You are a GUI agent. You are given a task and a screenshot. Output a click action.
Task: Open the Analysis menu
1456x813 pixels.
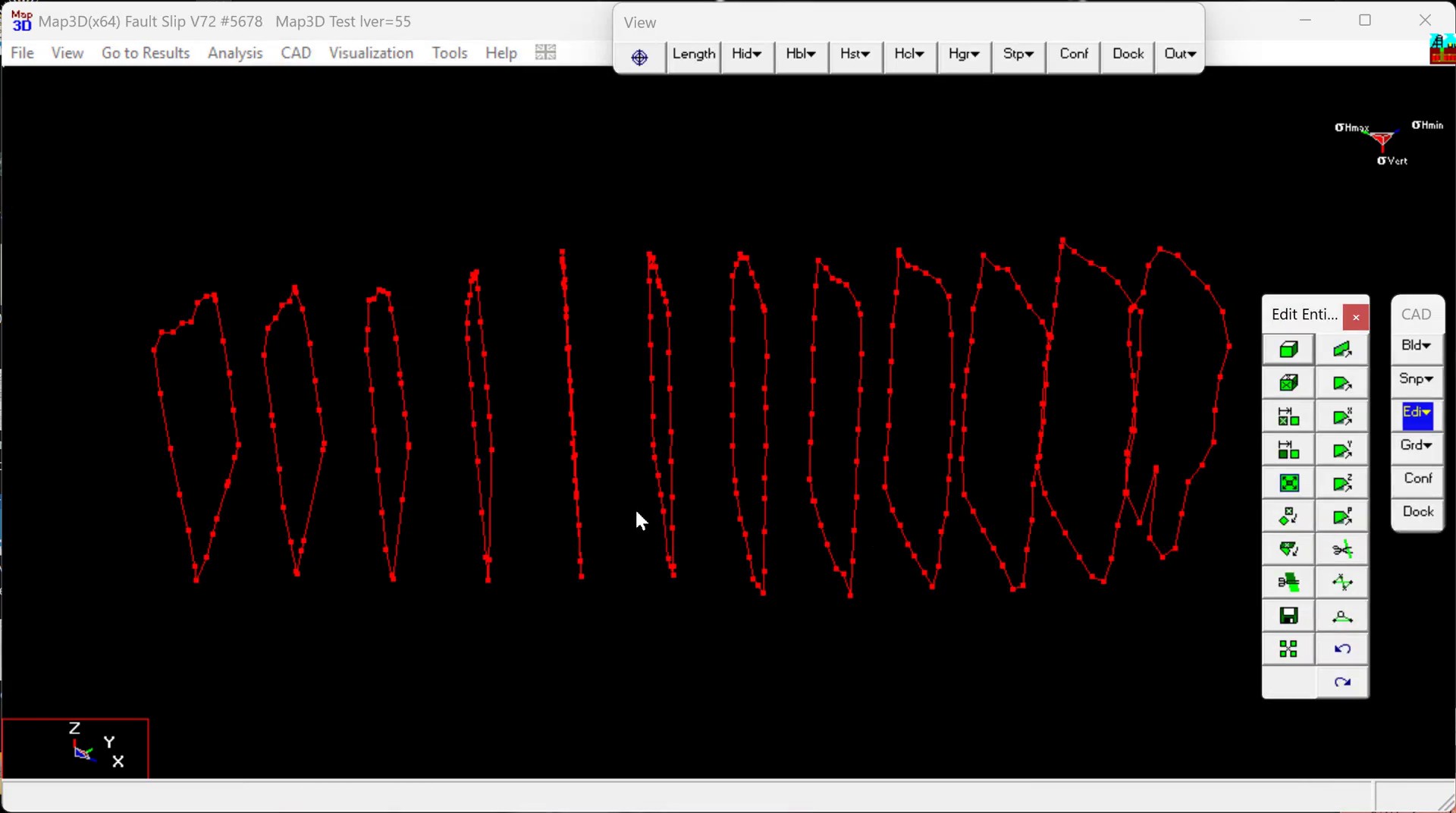click(x=235, y=53)
